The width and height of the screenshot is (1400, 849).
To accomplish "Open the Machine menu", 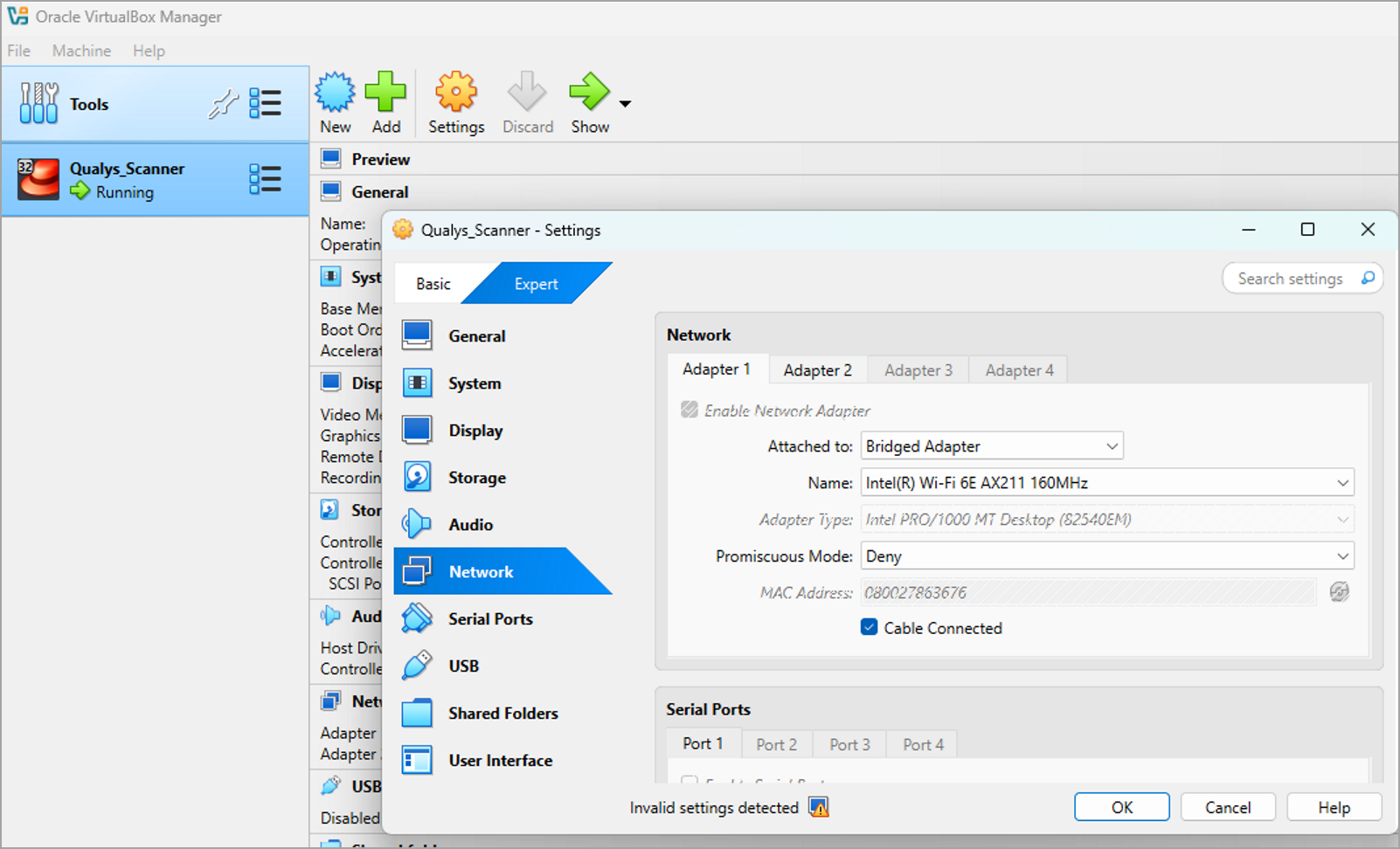I will [80, 50].
